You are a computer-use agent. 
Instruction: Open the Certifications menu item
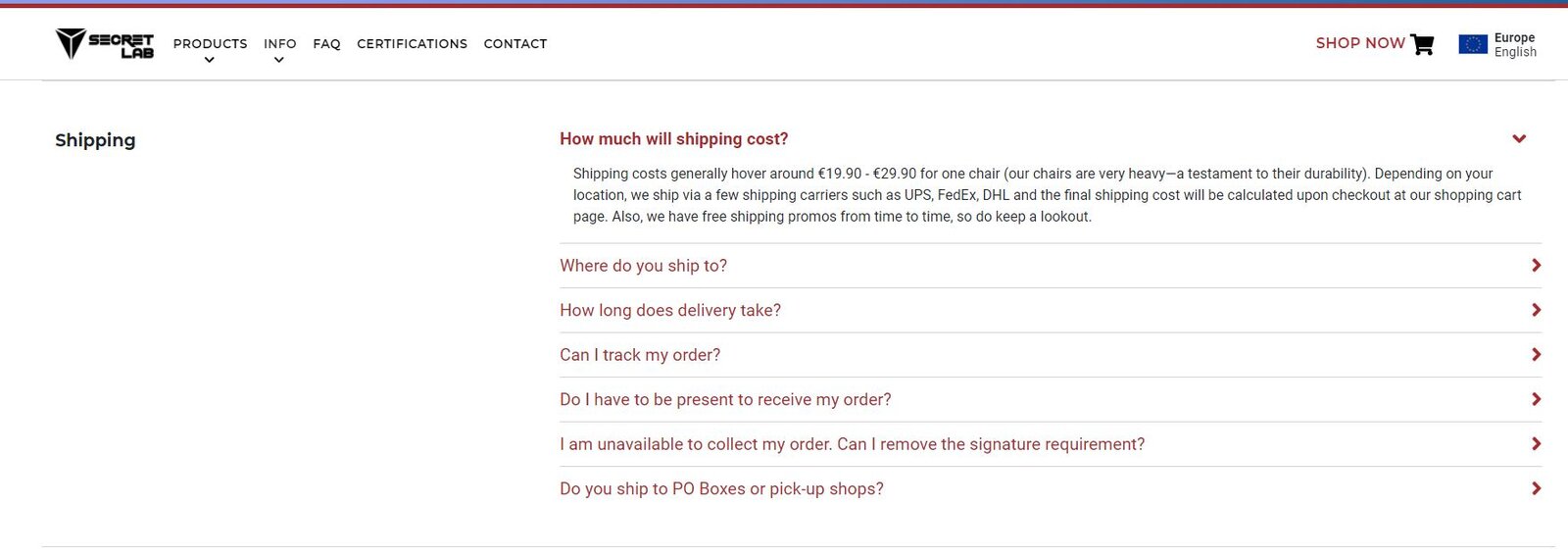[412, 44]
